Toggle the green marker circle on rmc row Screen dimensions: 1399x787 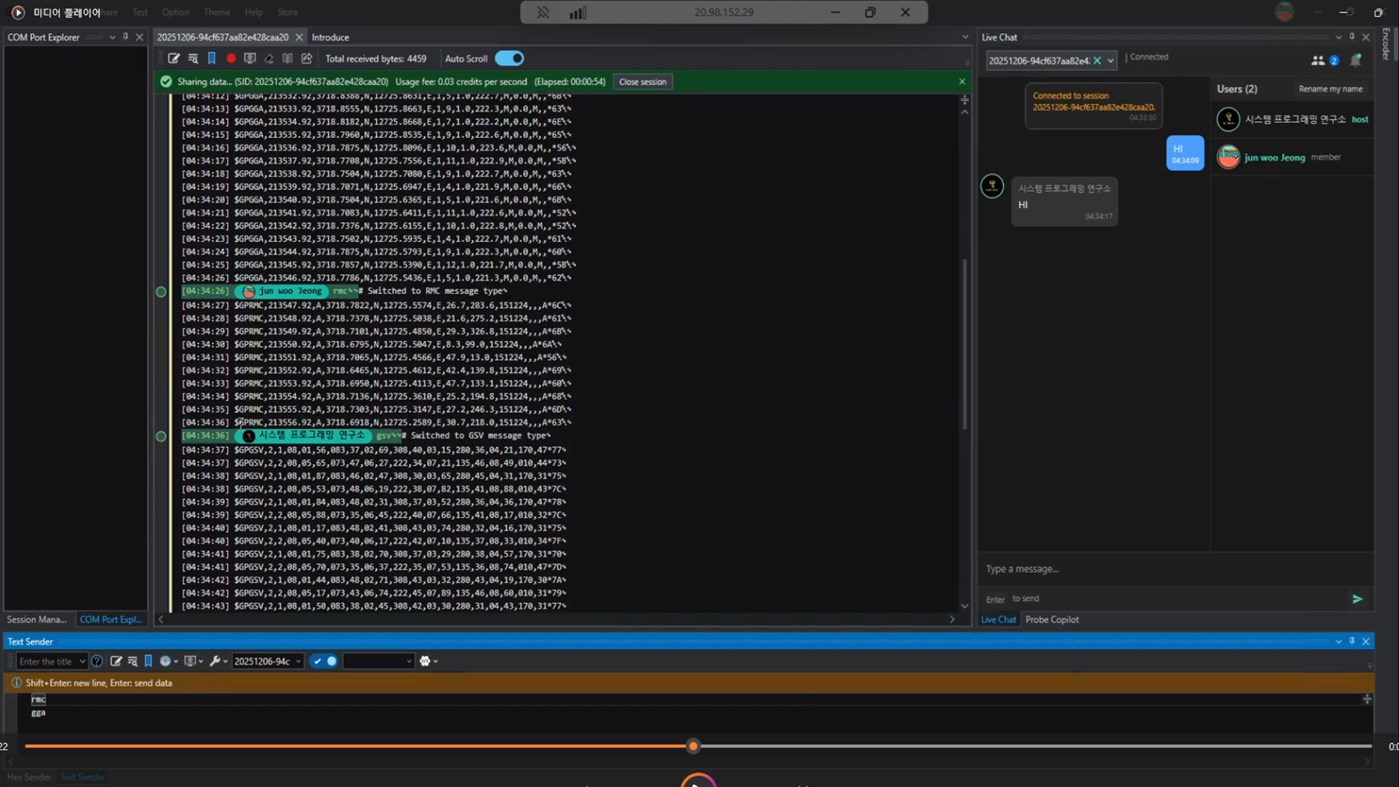(x=161, y=292)
